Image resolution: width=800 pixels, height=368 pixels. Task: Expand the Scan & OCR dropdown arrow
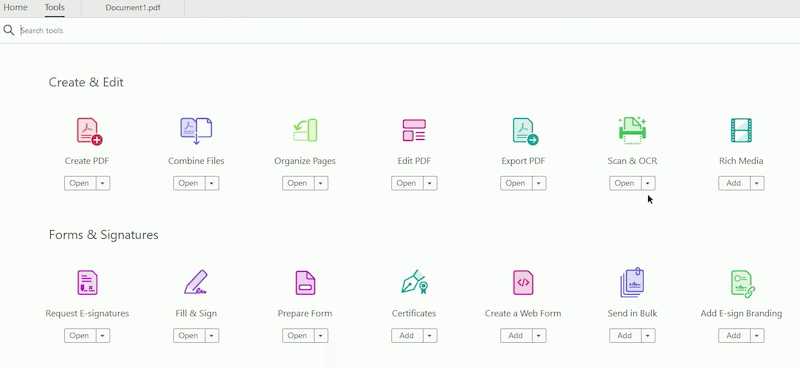click(648, 183)
